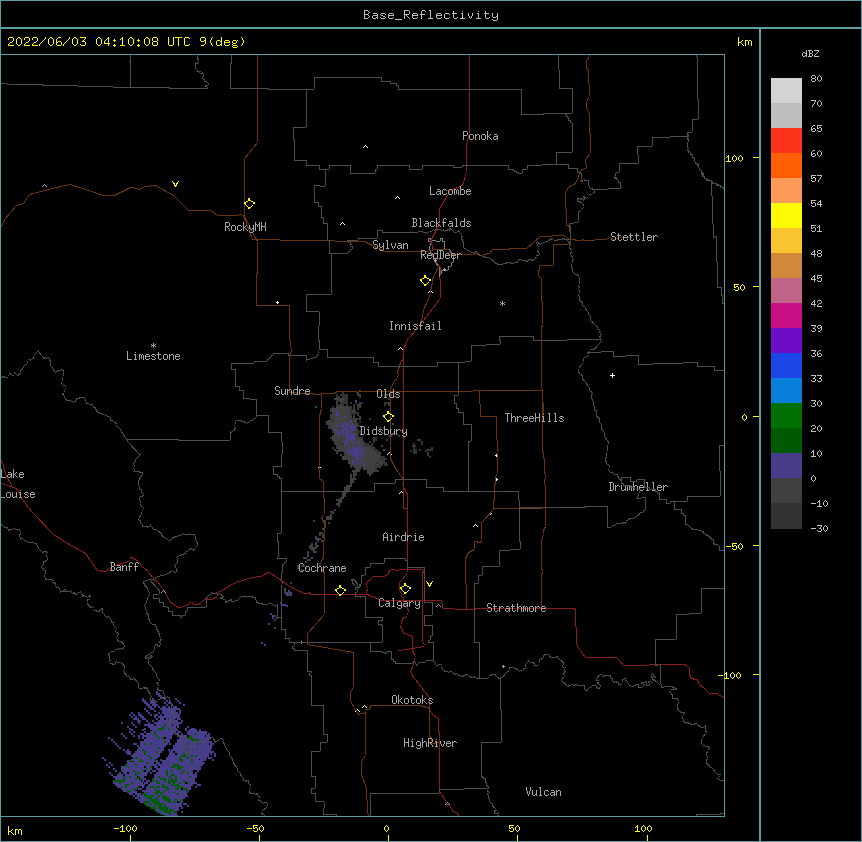The width and height of the screenshot is (862, 842).
Task: Click the Sundre label
Action: click(x=292, y=391)
